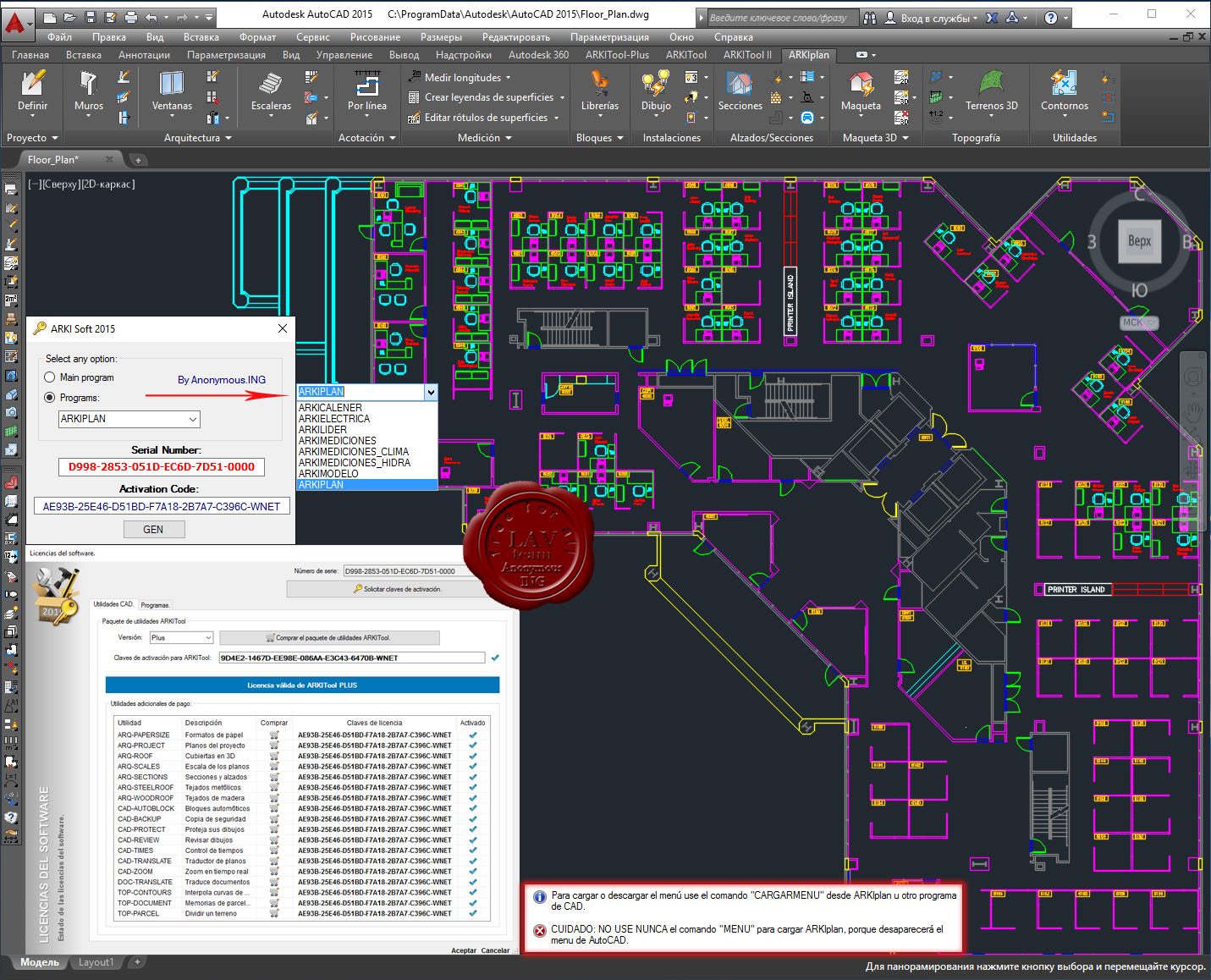The height and width of the screenshot is (980, 1211).
Task: Switch to Programas tab in licenses dialog
Action: pos(155,605)
